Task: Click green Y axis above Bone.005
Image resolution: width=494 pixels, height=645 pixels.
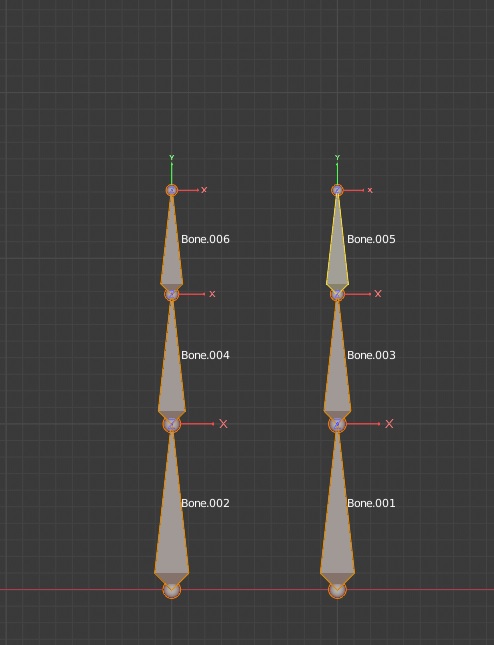Action: (x=337, y=170)
